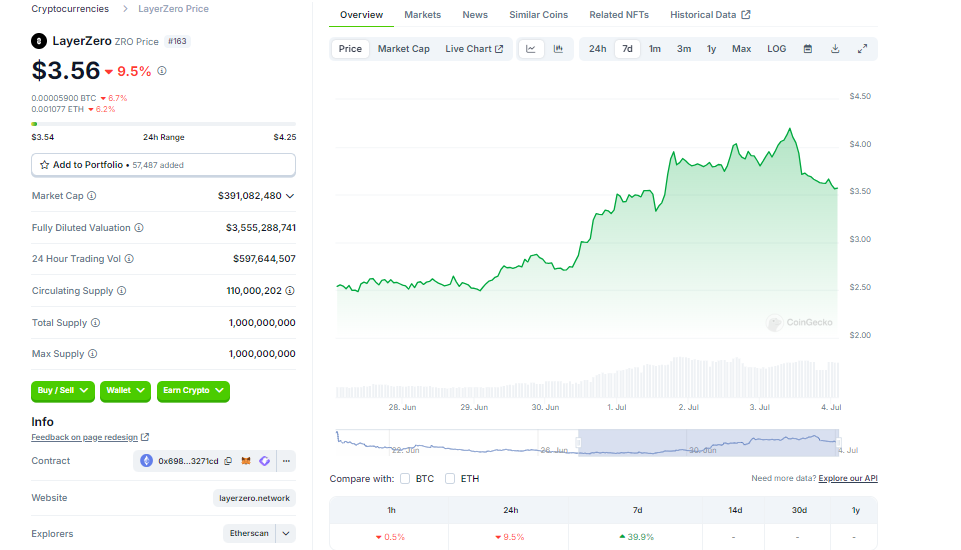Grab right handle of chart range navigator
This screenshot has width=961, height=550.
pyautogui.click(x=838, y=443)
